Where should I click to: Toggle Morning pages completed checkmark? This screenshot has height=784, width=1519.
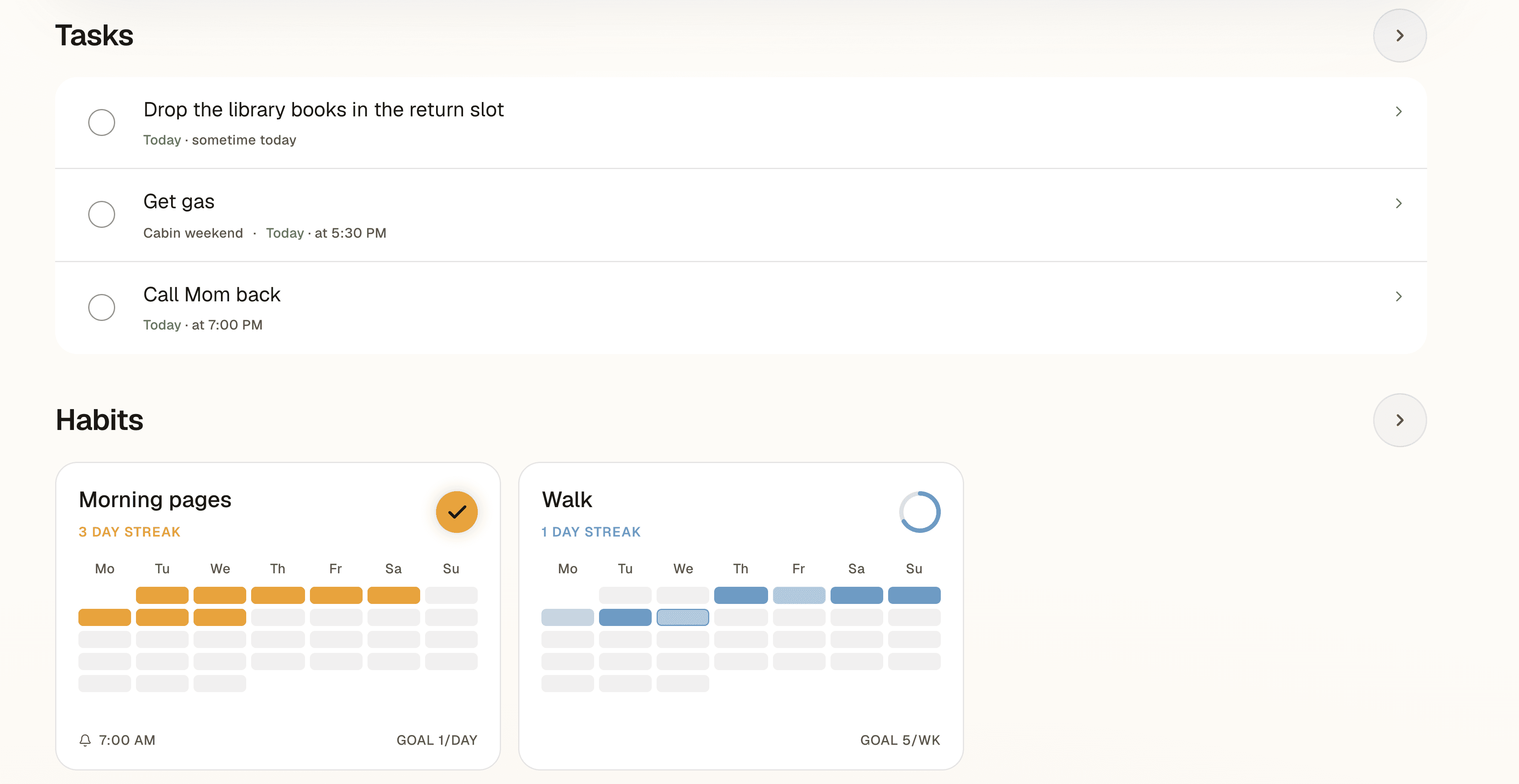(457, 512)
